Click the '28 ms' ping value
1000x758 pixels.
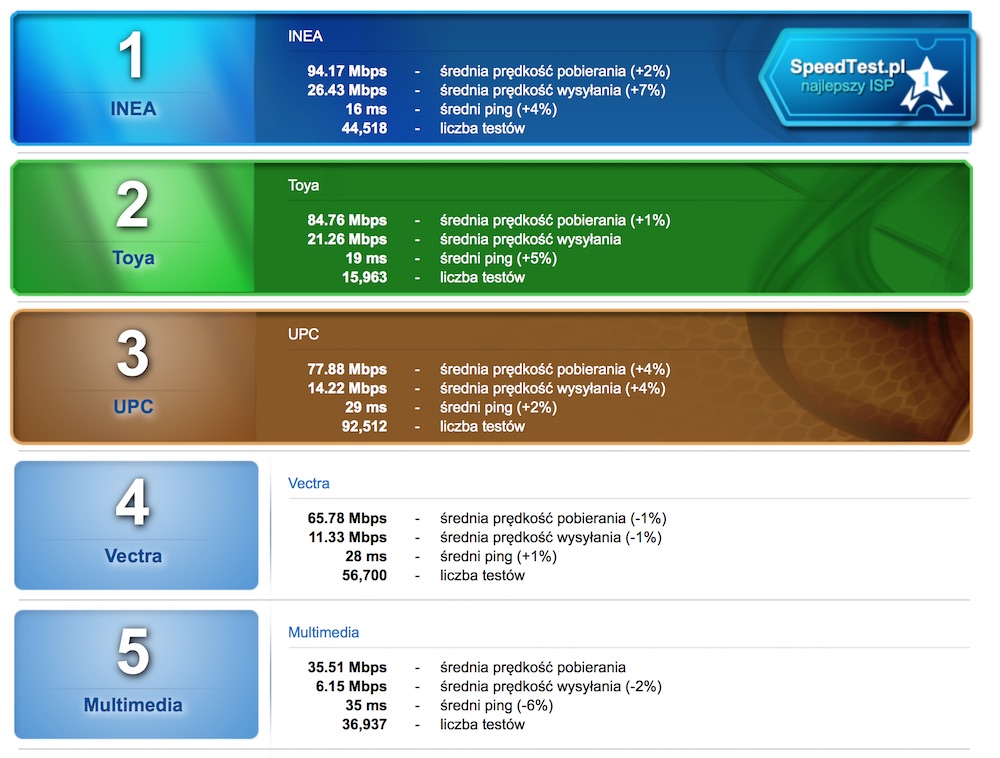[366, 557]
